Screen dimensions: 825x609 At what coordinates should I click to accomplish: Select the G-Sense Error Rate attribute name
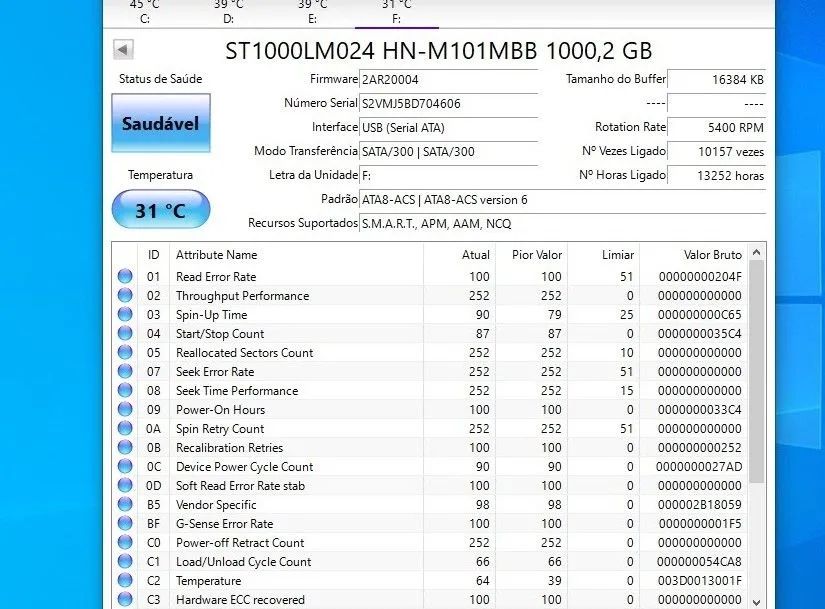(x=225, y=524)
